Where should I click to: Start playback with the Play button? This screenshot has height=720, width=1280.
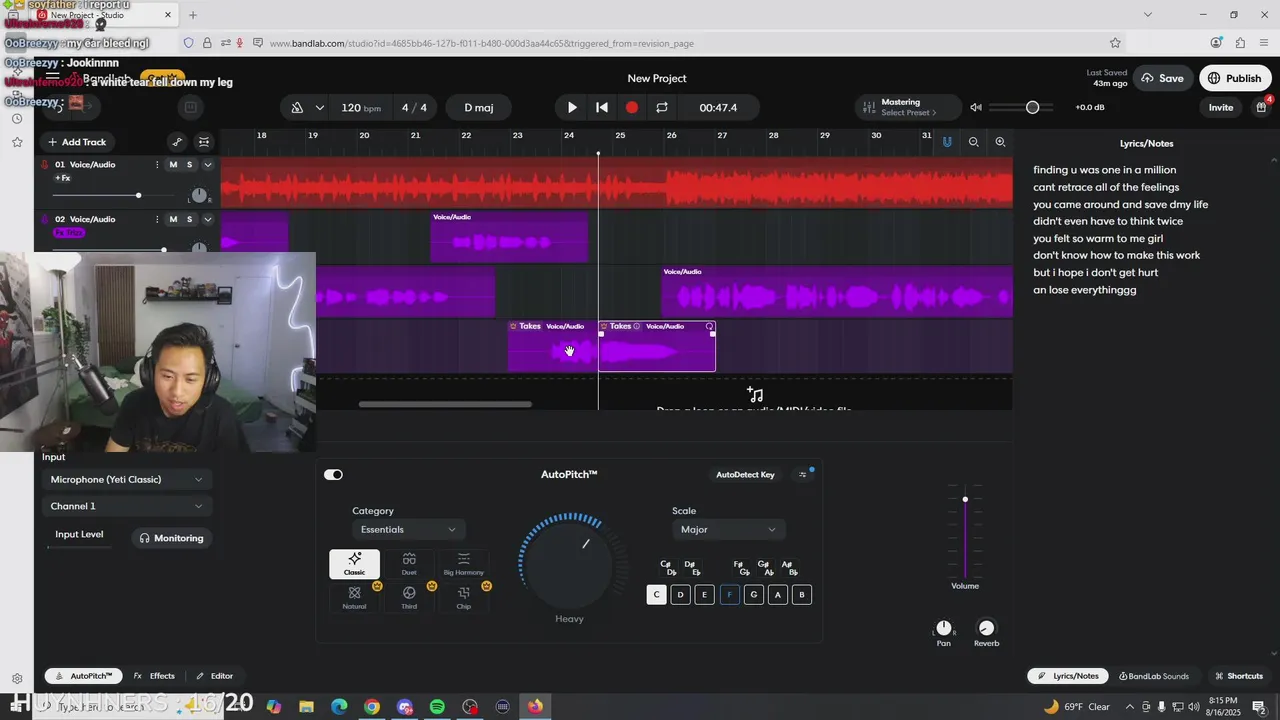(x=572, y=108)
